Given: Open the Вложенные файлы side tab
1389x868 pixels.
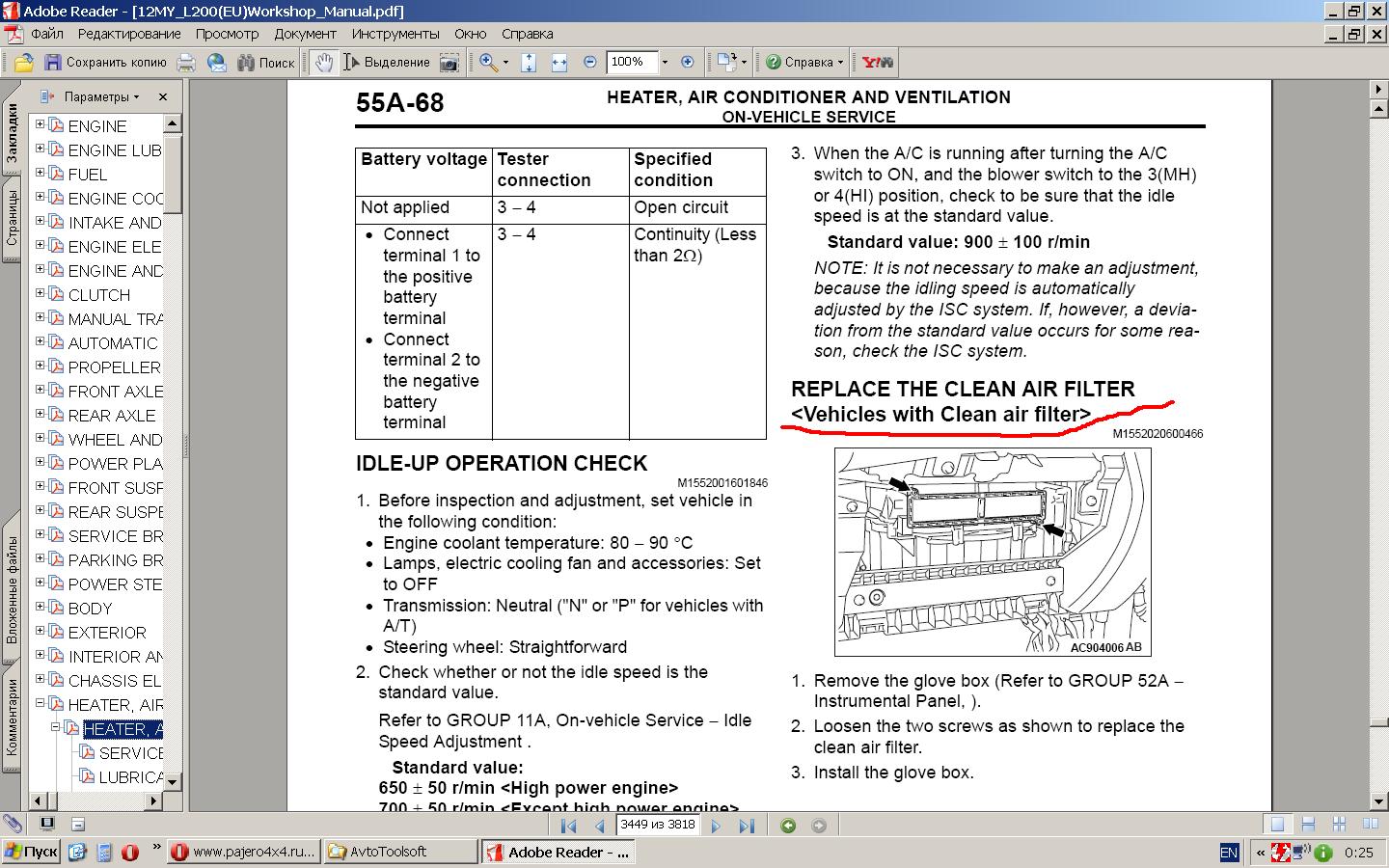Looking at the screenshot, I should click(12, 590).
